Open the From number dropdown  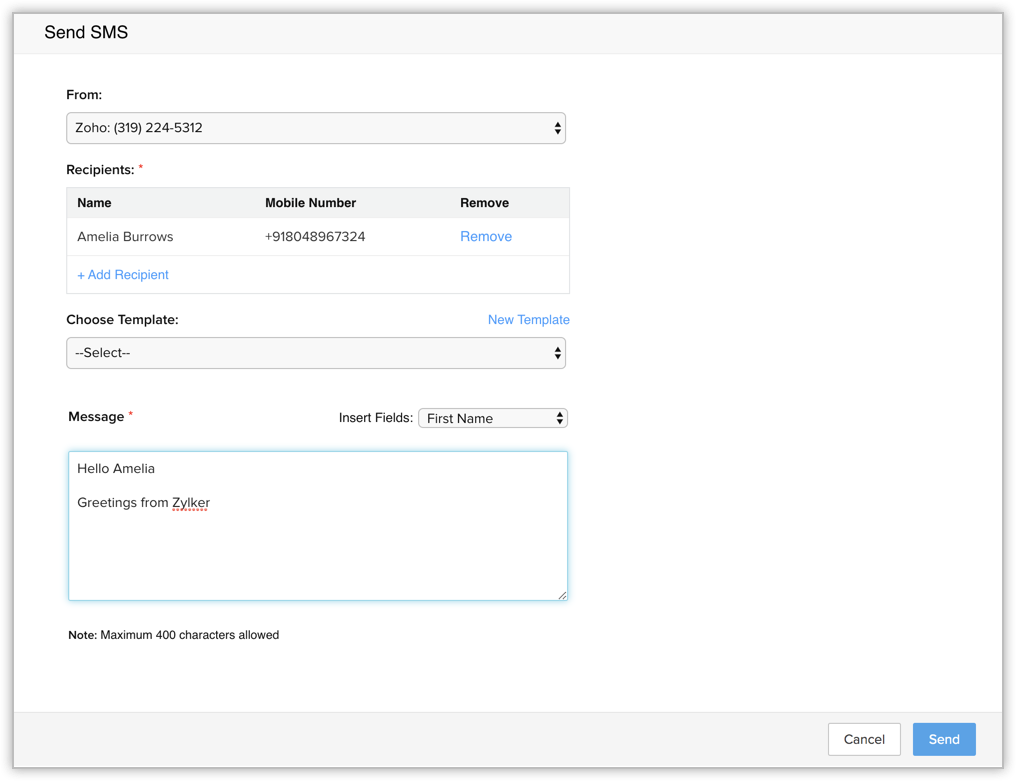point(316,128)
